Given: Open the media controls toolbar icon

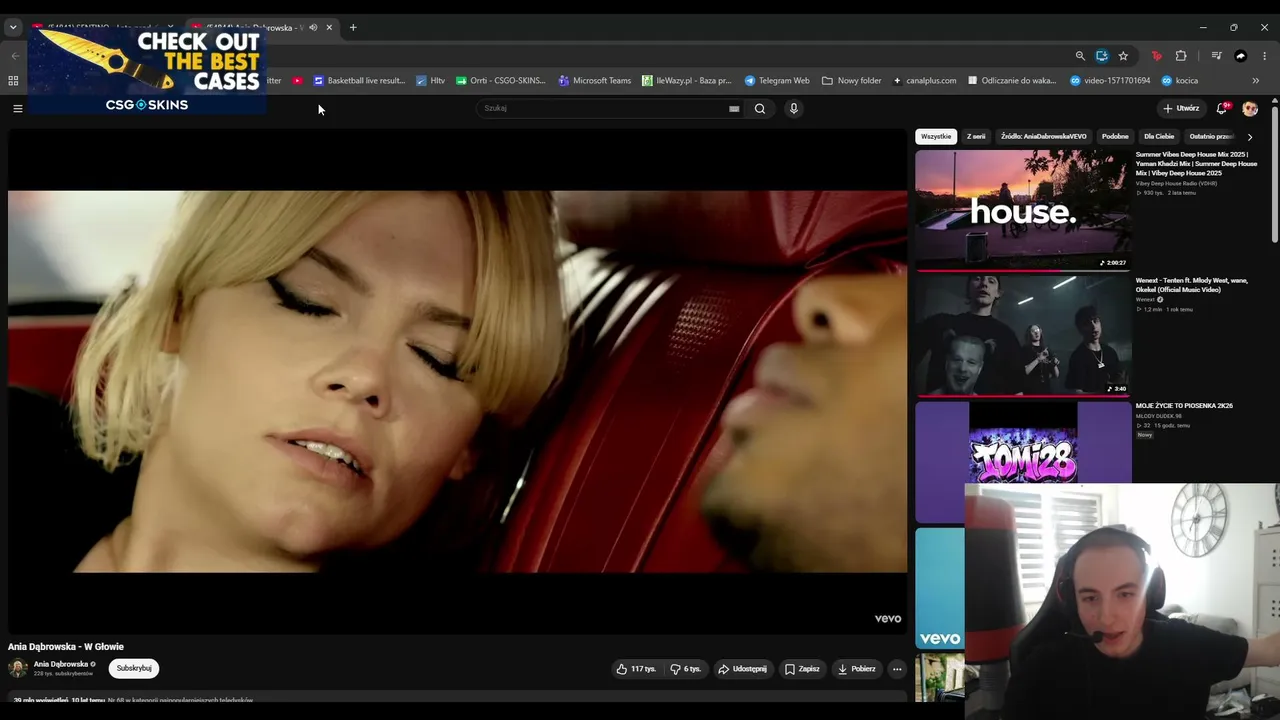Looking at the screenshot, I should (1216, 56).
